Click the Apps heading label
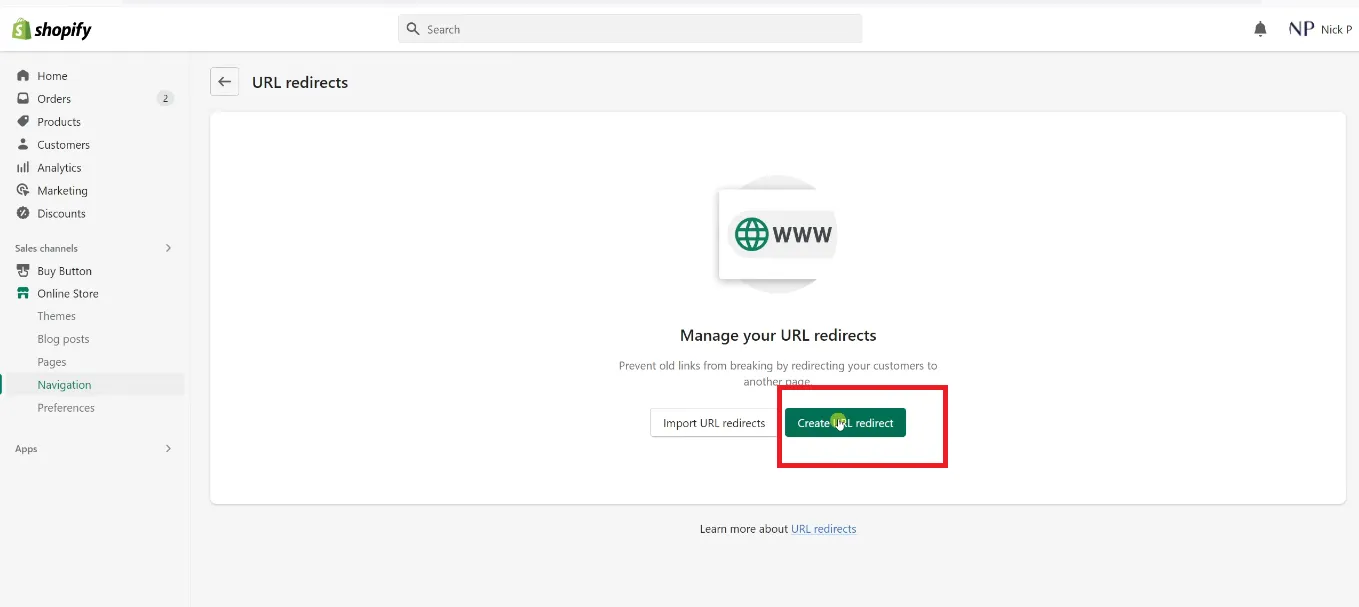Screen dimensions: 1359x607 tap(26, 449)
